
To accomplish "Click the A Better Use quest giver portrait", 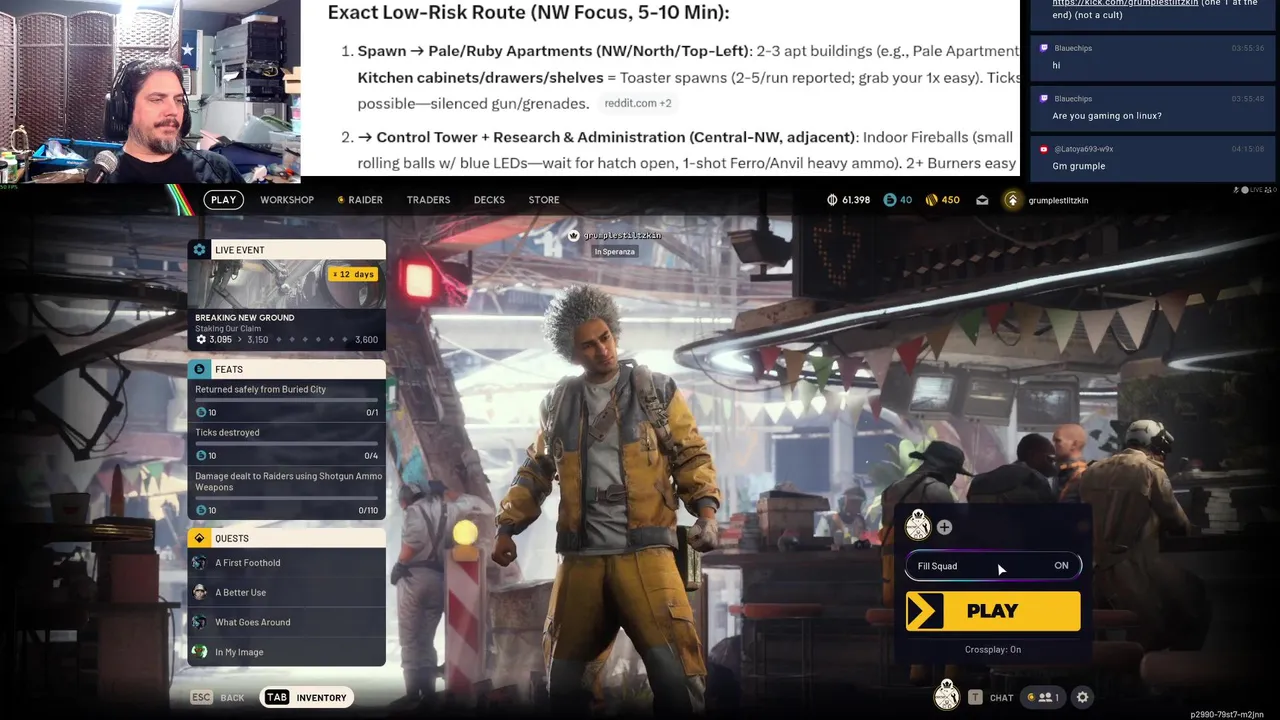I will coord(200,592).
